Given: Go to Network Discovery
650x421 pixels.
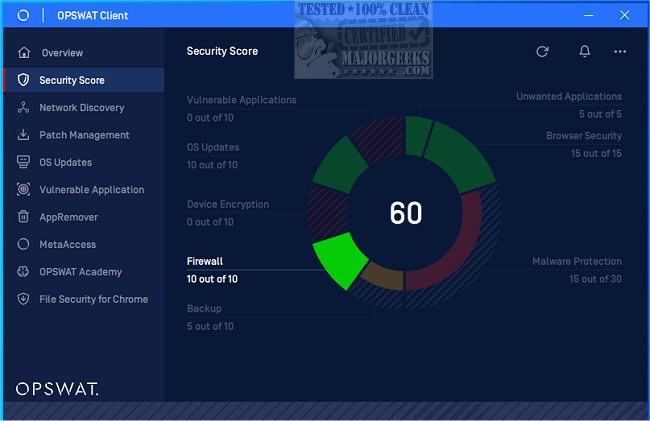Looking at the screenshot, I should tap(84, 107).
